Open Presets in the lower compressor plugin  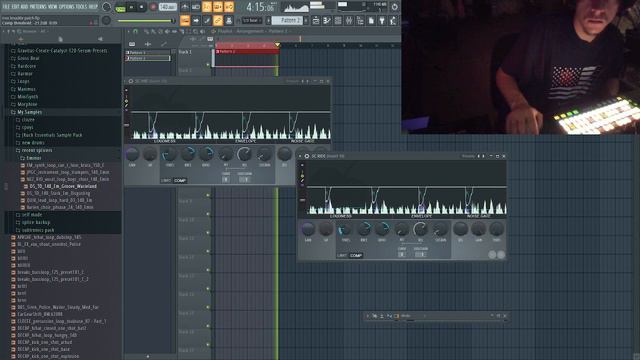coord(468,156)
